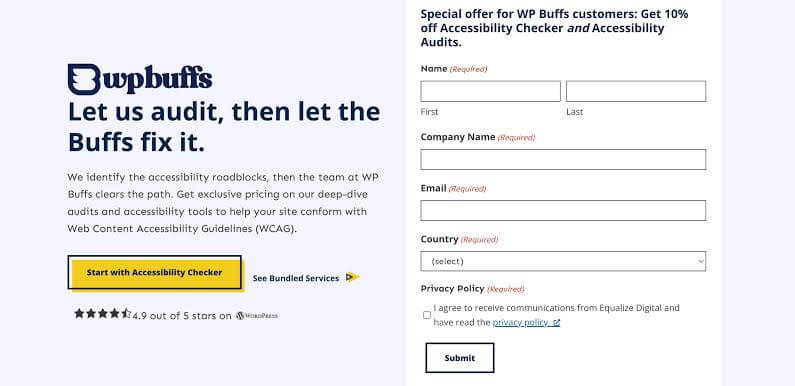Click the external link icon after privacy policy

coord(556,323)
